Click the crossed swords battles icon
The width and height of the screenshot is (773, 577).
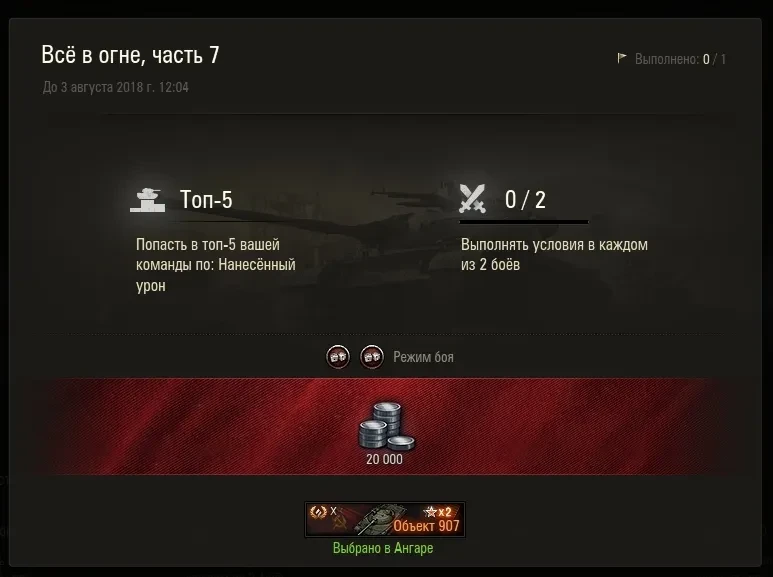(472, 199)
